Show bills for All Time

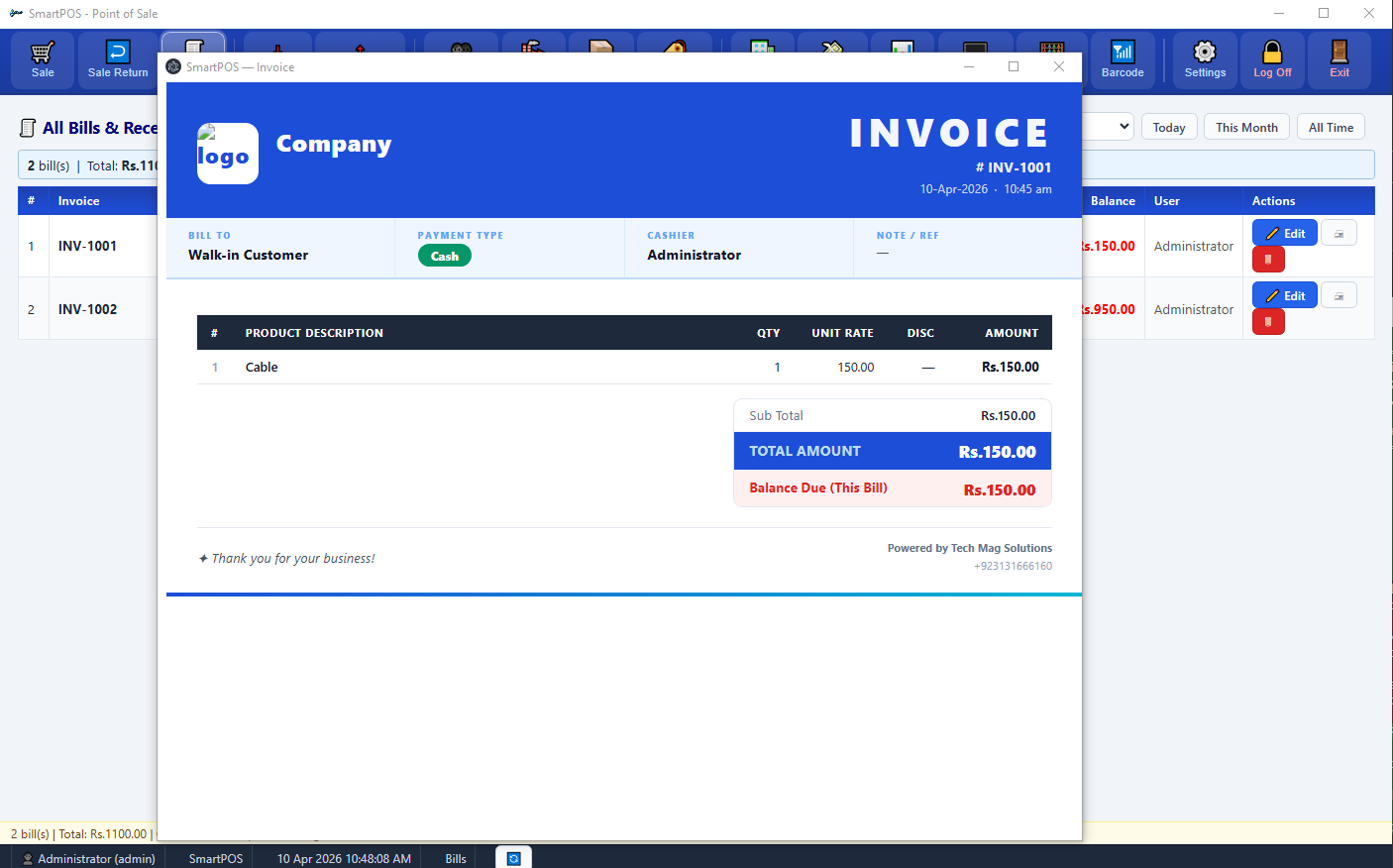coord(1331,127)
